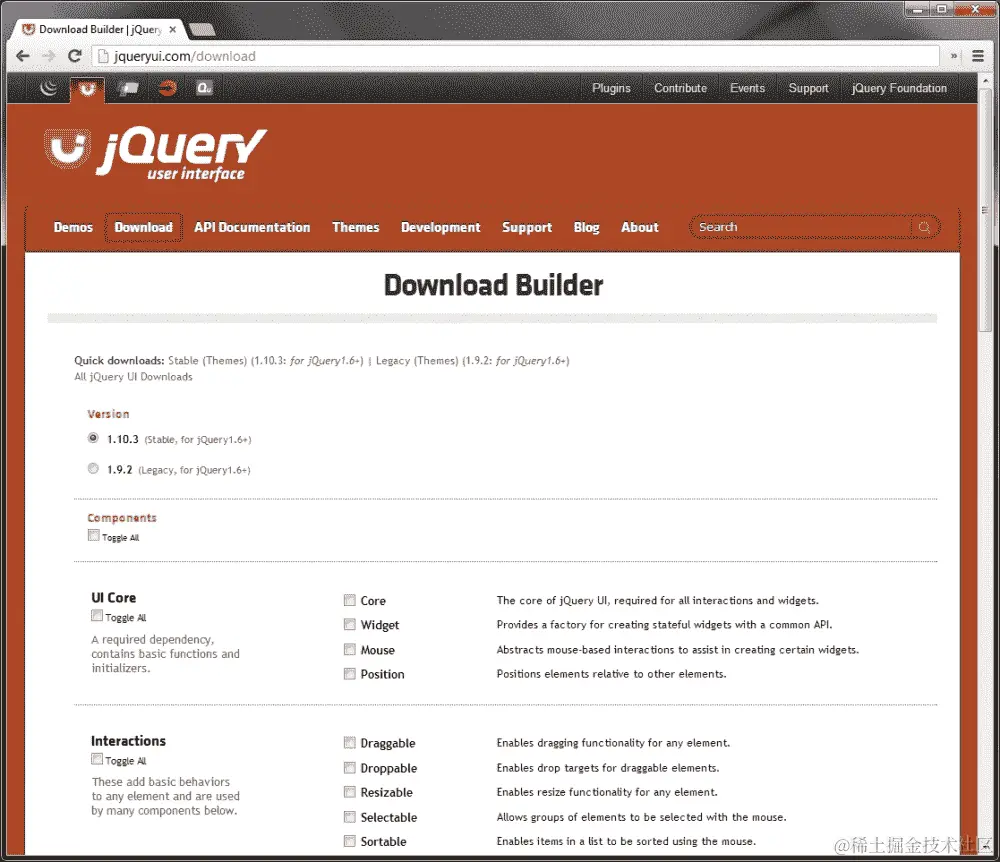The image size is (1000, 862).
Task: Click inside the Search input field
Action: (790, 227)
